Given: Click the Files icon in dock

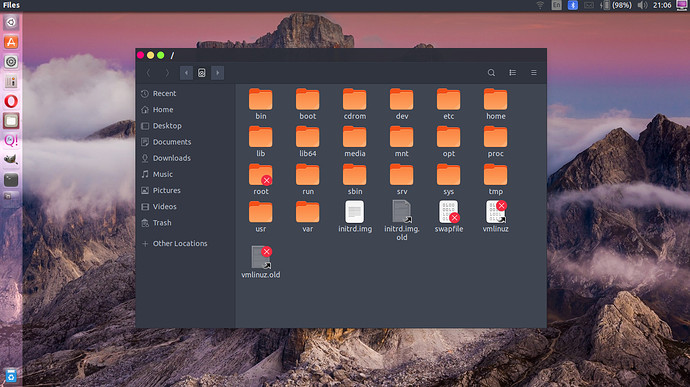Looking at the screenshot, I should (x=11, y=121).
